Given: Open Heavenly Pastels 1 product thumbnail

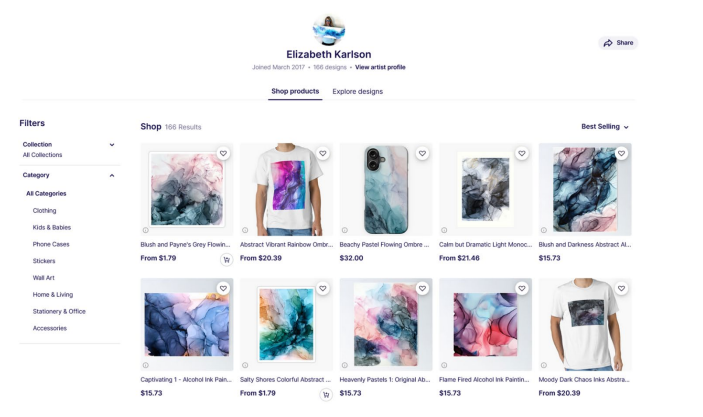Looking at the screenshot, I should pos(386,324).
